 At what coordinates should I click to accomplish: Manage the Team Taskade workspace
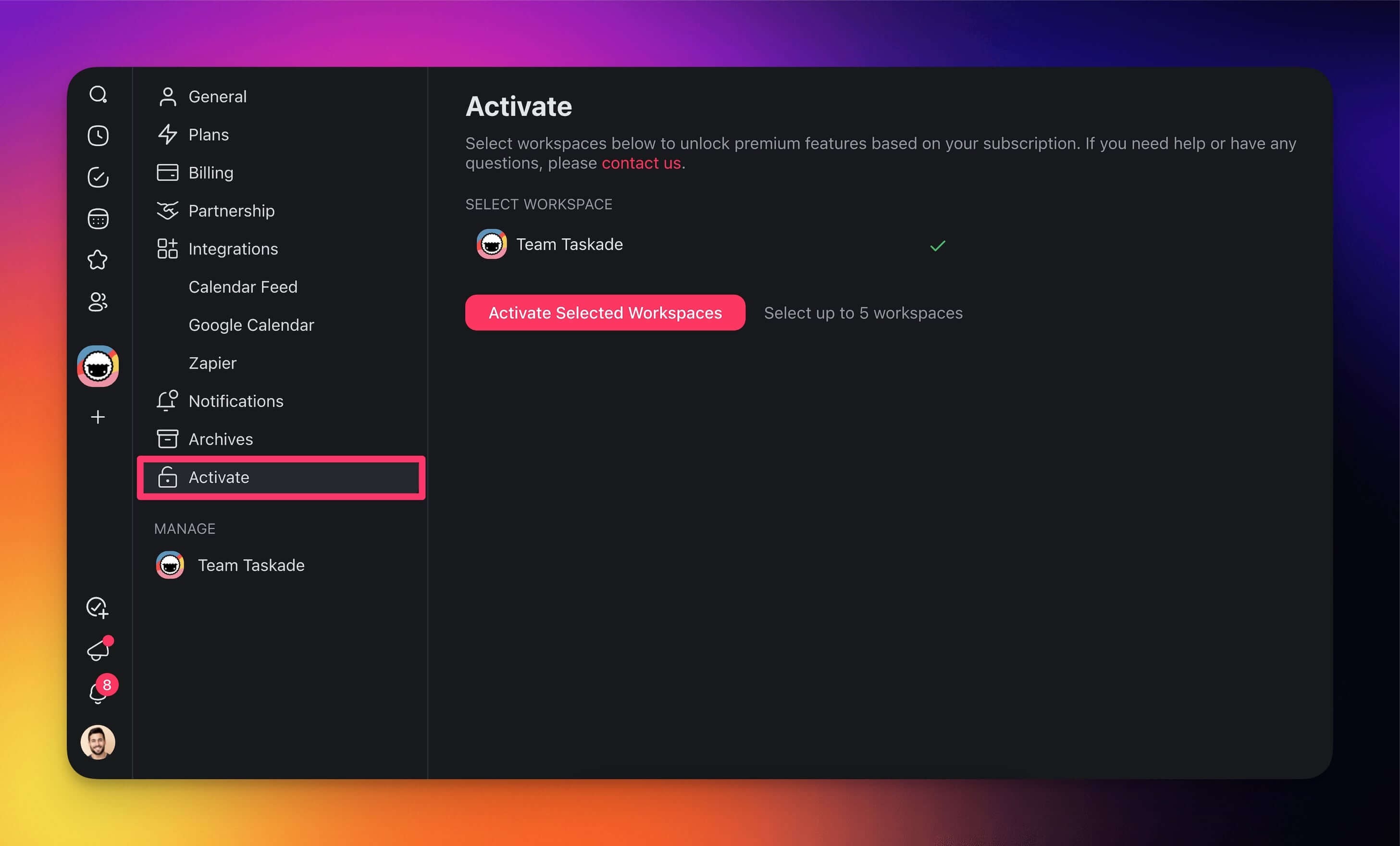(250, 565)
